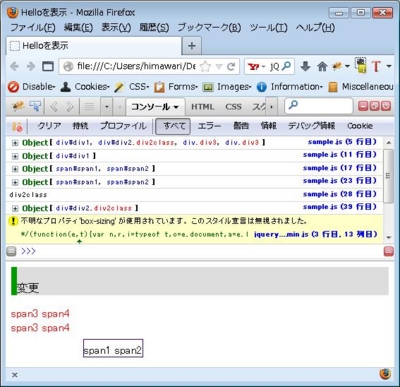Open the 表示(V) menu
The height and width of the screenshot is (387, 400).
pyautogui.click(x=116, y=27)
